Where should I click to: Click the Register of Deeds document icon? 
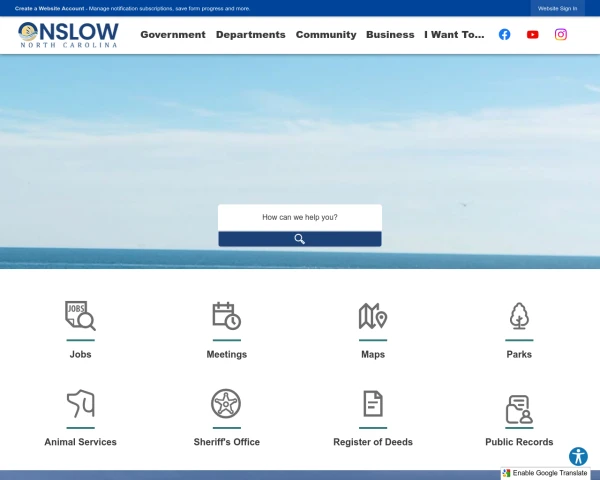tap(373, 403)
